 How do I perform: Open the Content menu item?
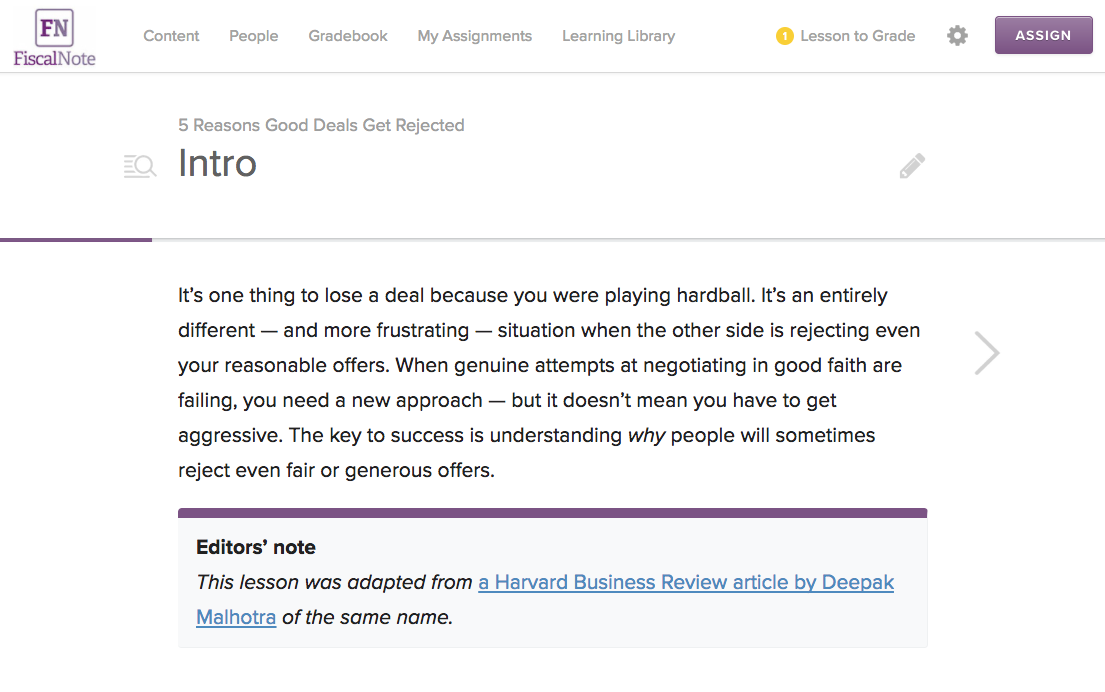coord(171,36)
